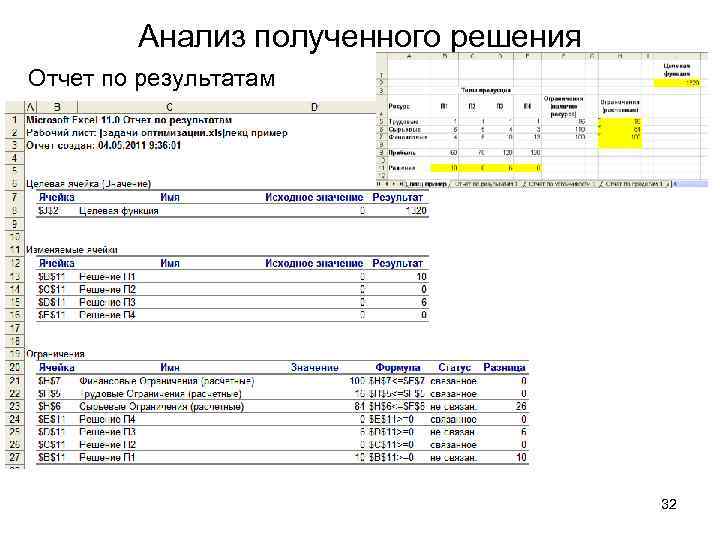720x540 pixels.
Task: Click the horizontal scrollbar in small worksheet
Action: [x=690, y=184]
